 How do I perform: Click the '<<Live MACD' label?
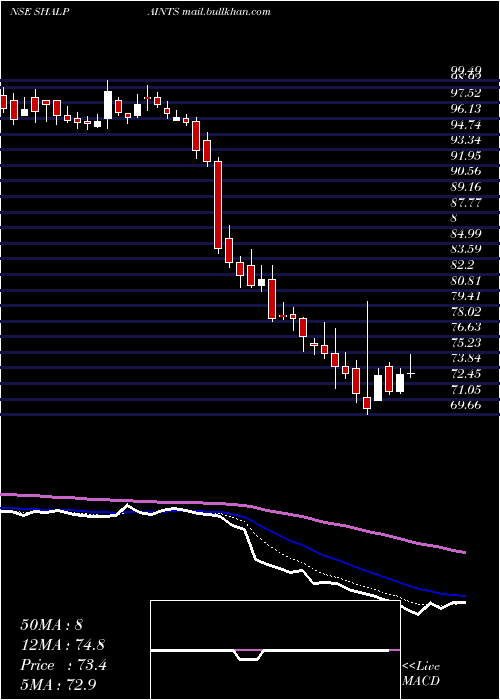(x=421, y=673)
